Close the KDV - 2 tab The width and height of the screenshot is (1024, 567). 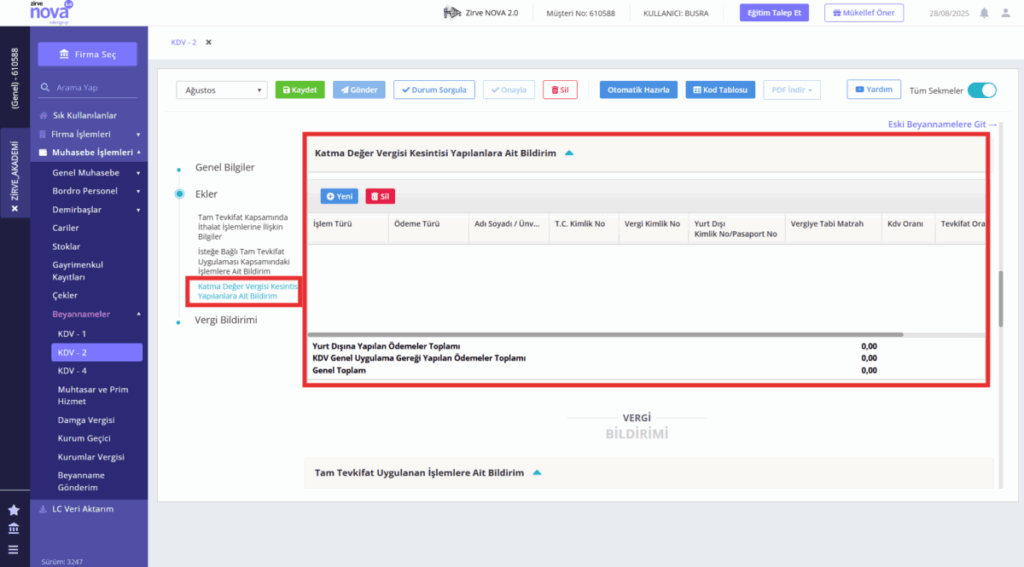pyautogui.click(x=209, y=42)
